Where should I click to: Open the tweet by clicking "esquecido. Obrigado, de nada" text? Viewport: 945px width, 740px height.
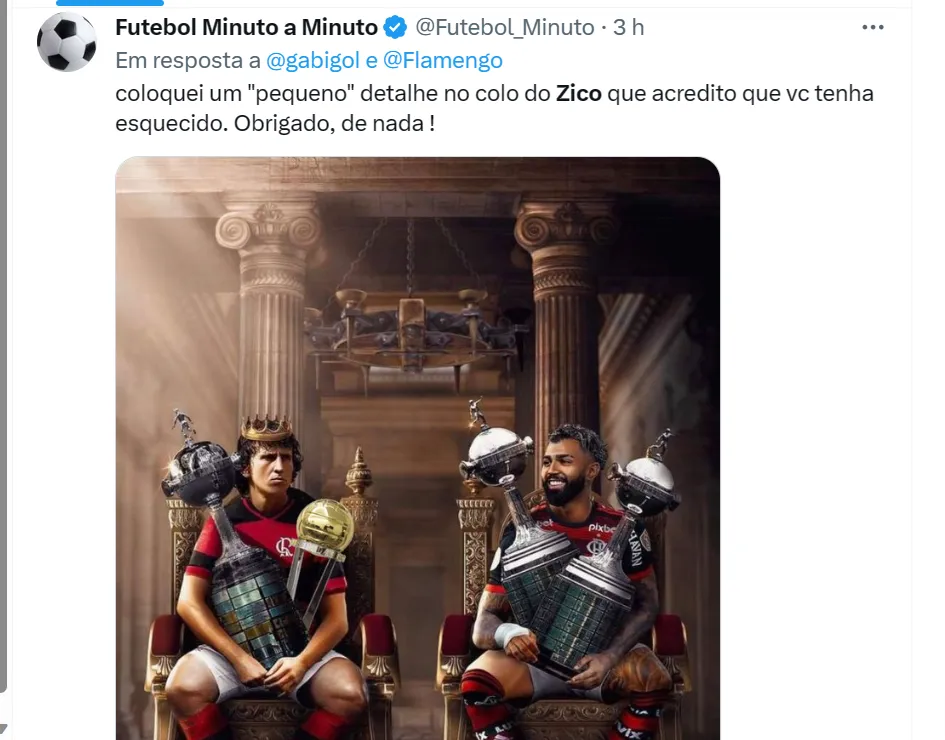[x=275, y=124]
